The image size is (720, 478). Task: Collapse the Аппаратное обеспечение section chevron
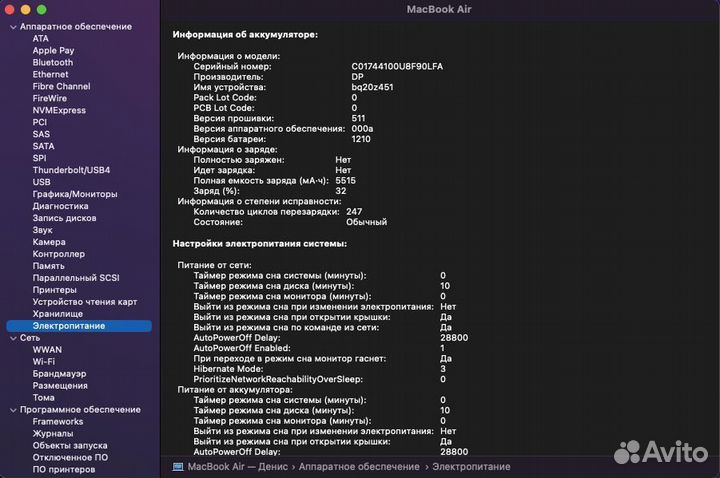pyautogui.click(x=13, y=27)
